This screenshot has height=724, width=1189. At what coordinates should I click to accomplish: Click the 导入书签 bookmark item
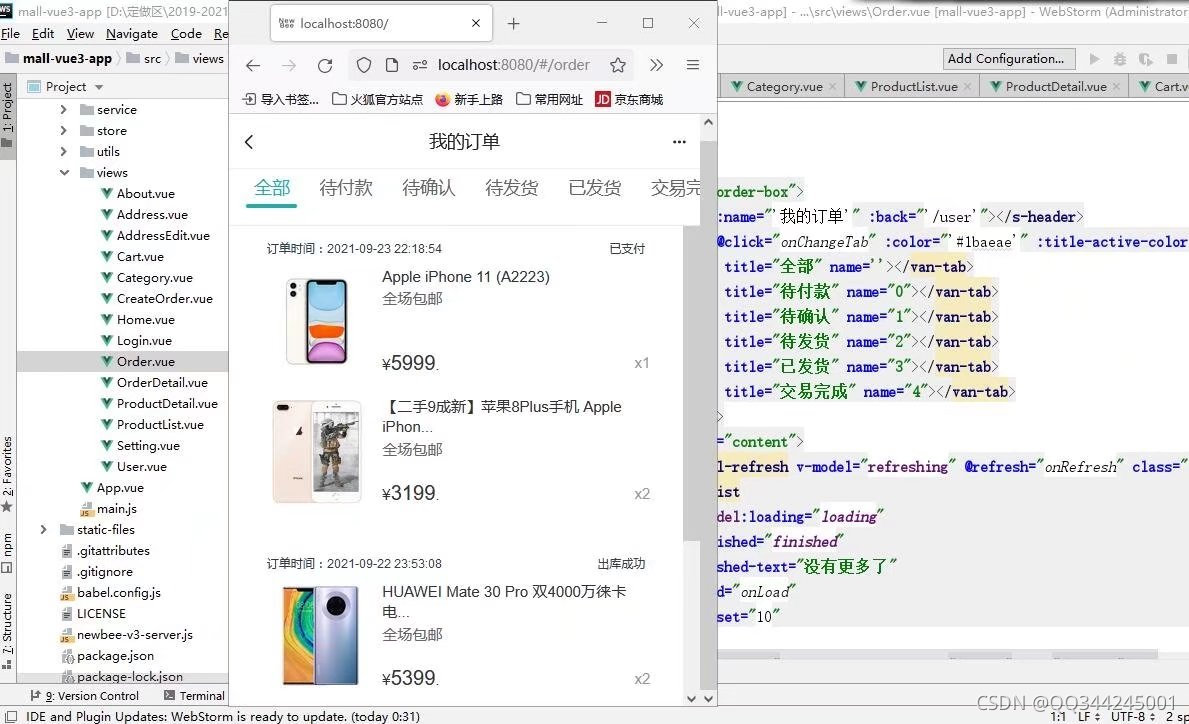pos(281,99)
